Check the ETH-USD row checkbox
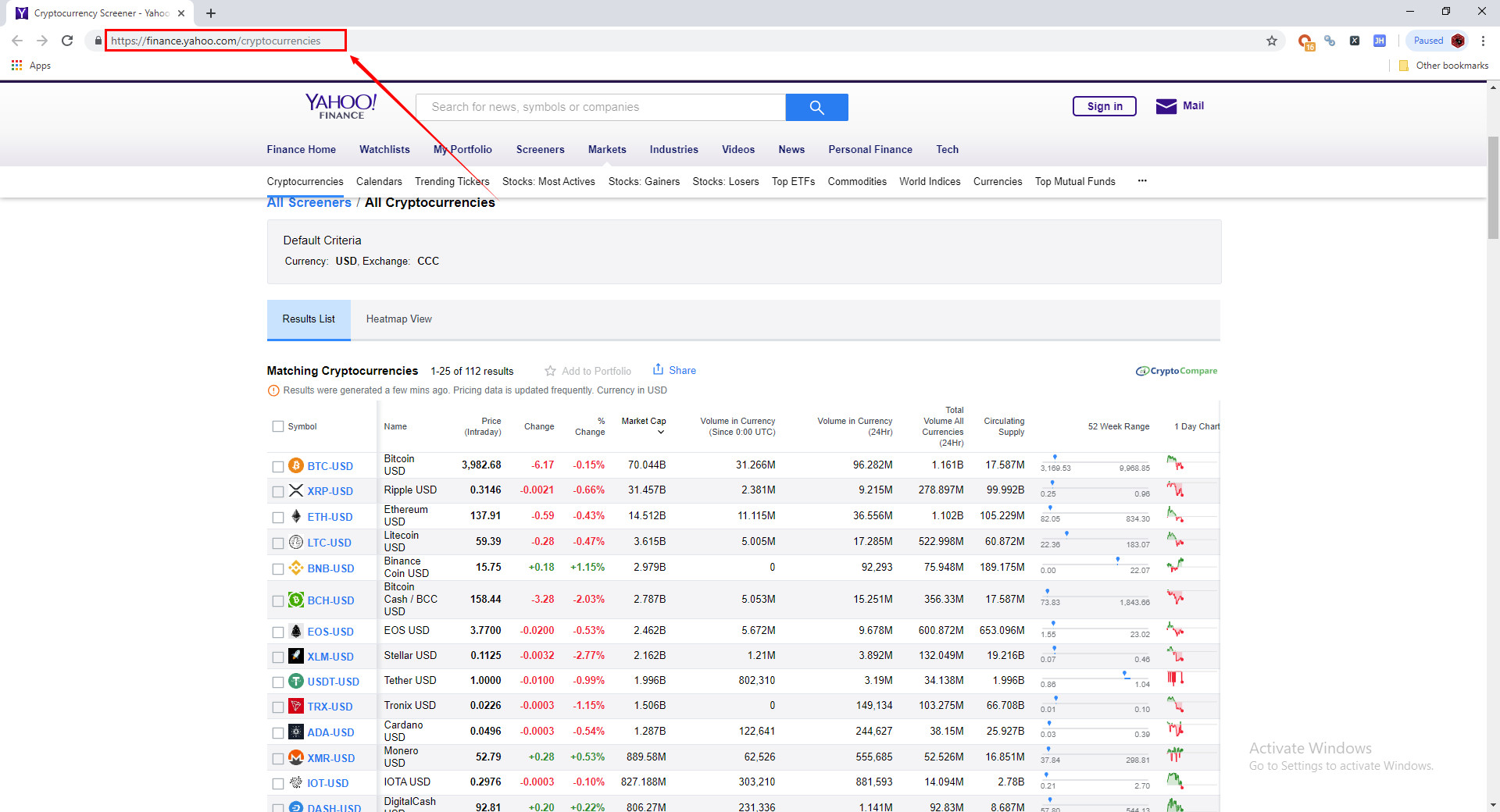Image resolution: width=1500 pixels, height=812 pixels. [x=277, y=517]
